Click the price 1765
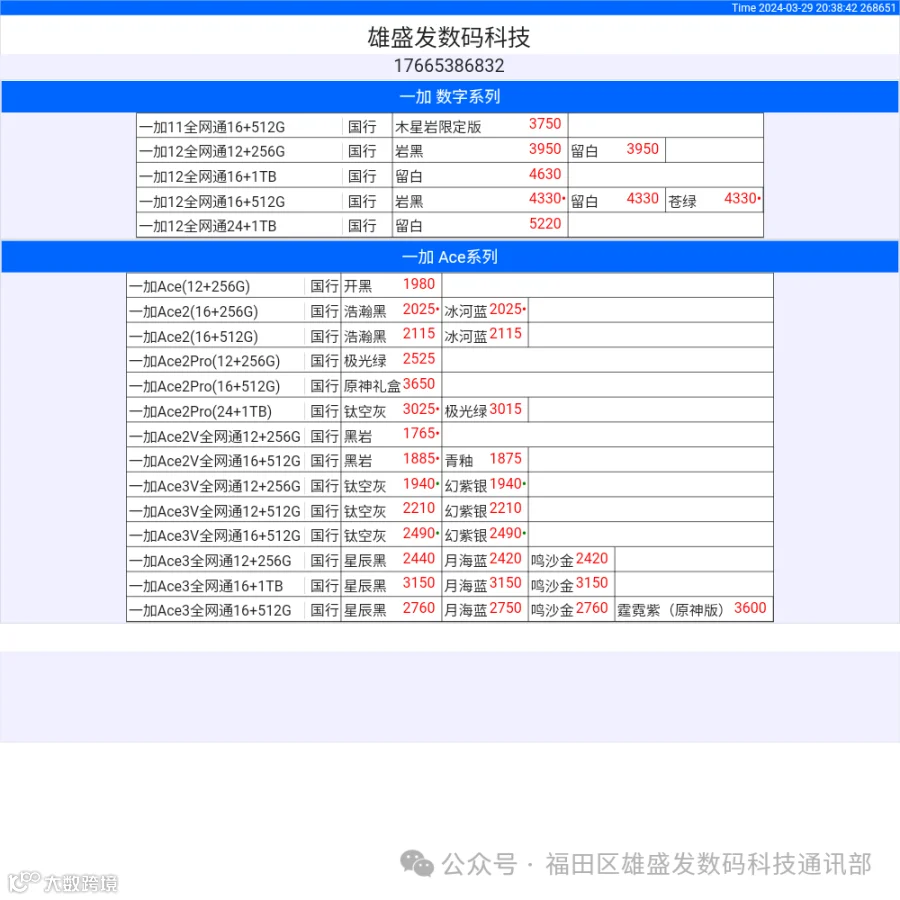The image size is (900, 900). 418,434
